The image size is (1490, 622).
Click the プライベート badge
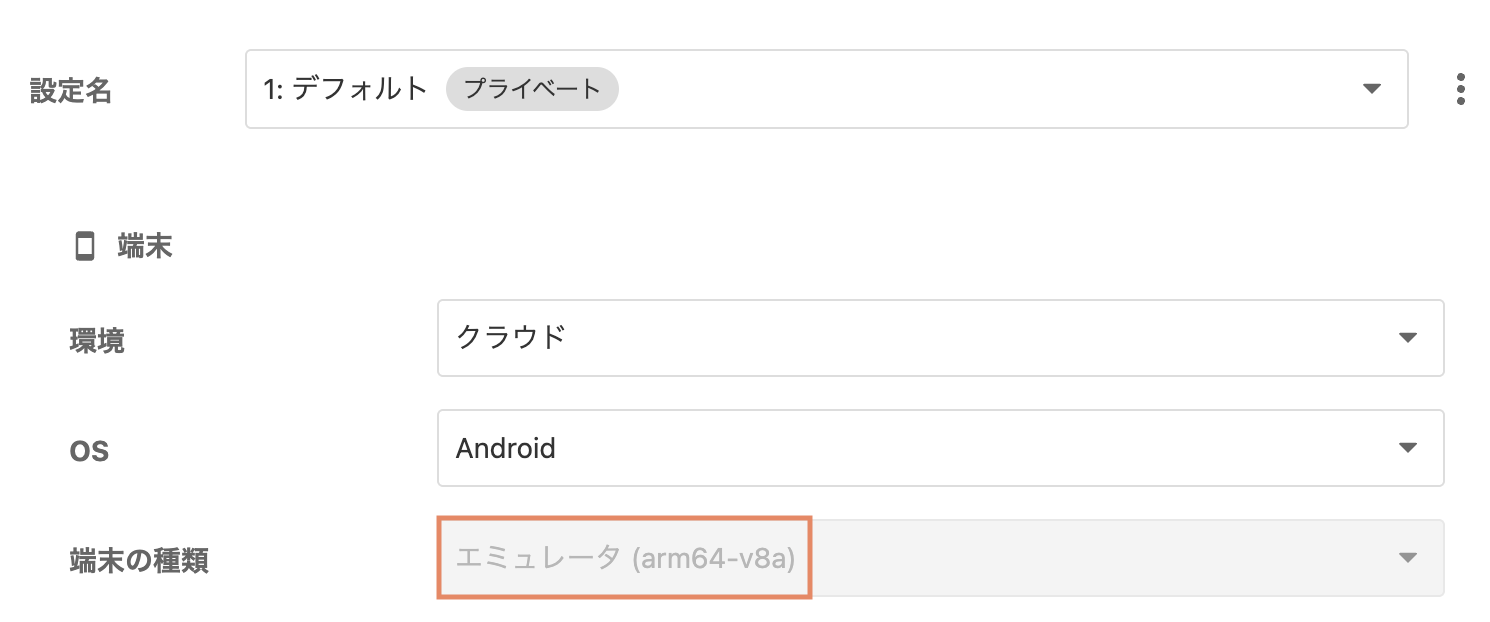[532, 89]
